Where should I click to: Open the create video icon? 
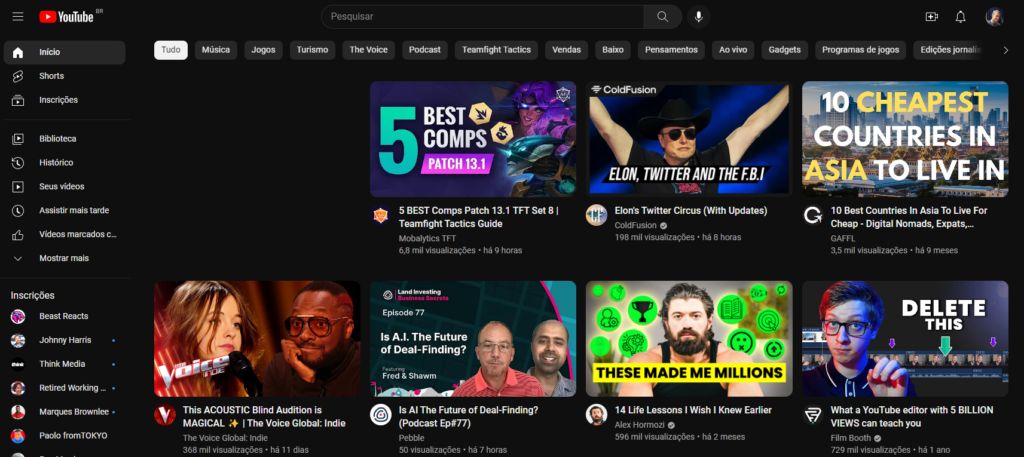(x=932, y=17)
